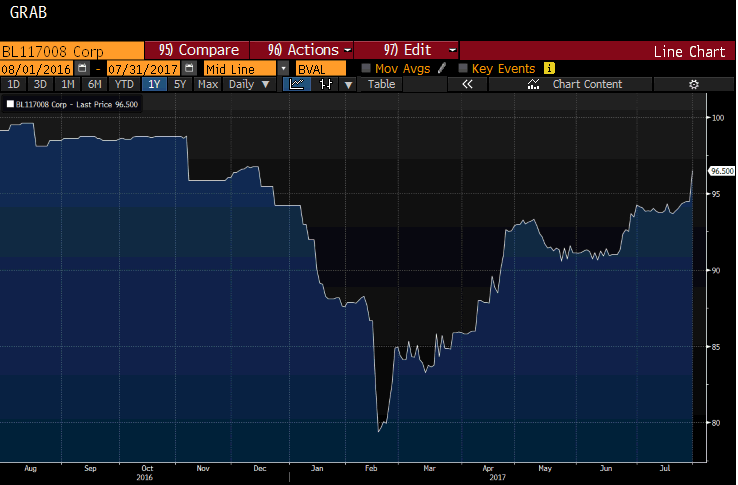
Task: Select the 5Y time range
Action: coord(180,84)
